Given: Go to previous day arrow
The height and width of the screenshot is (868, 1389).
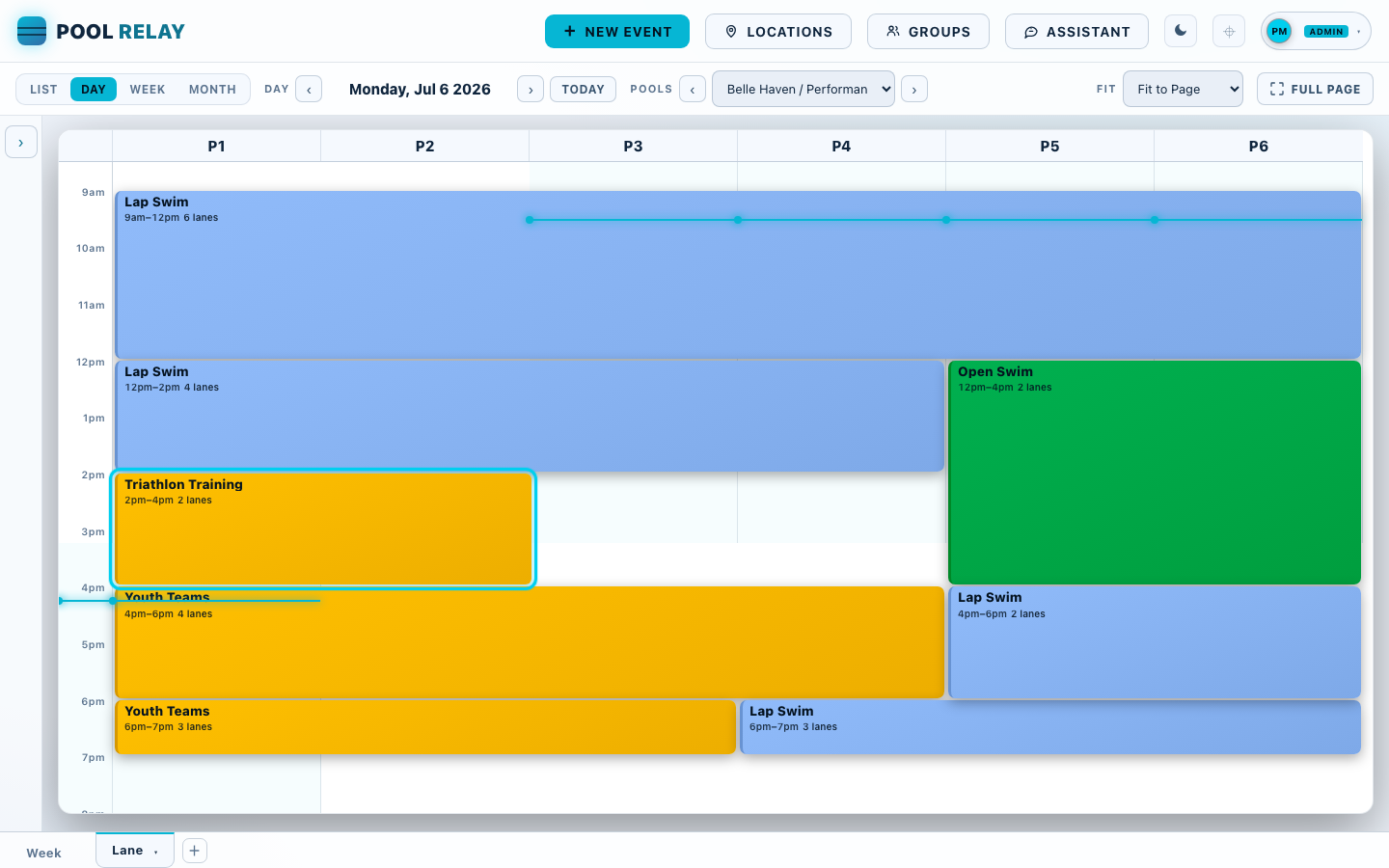Looking at the screenshot, I should click(x=309, y=89).
